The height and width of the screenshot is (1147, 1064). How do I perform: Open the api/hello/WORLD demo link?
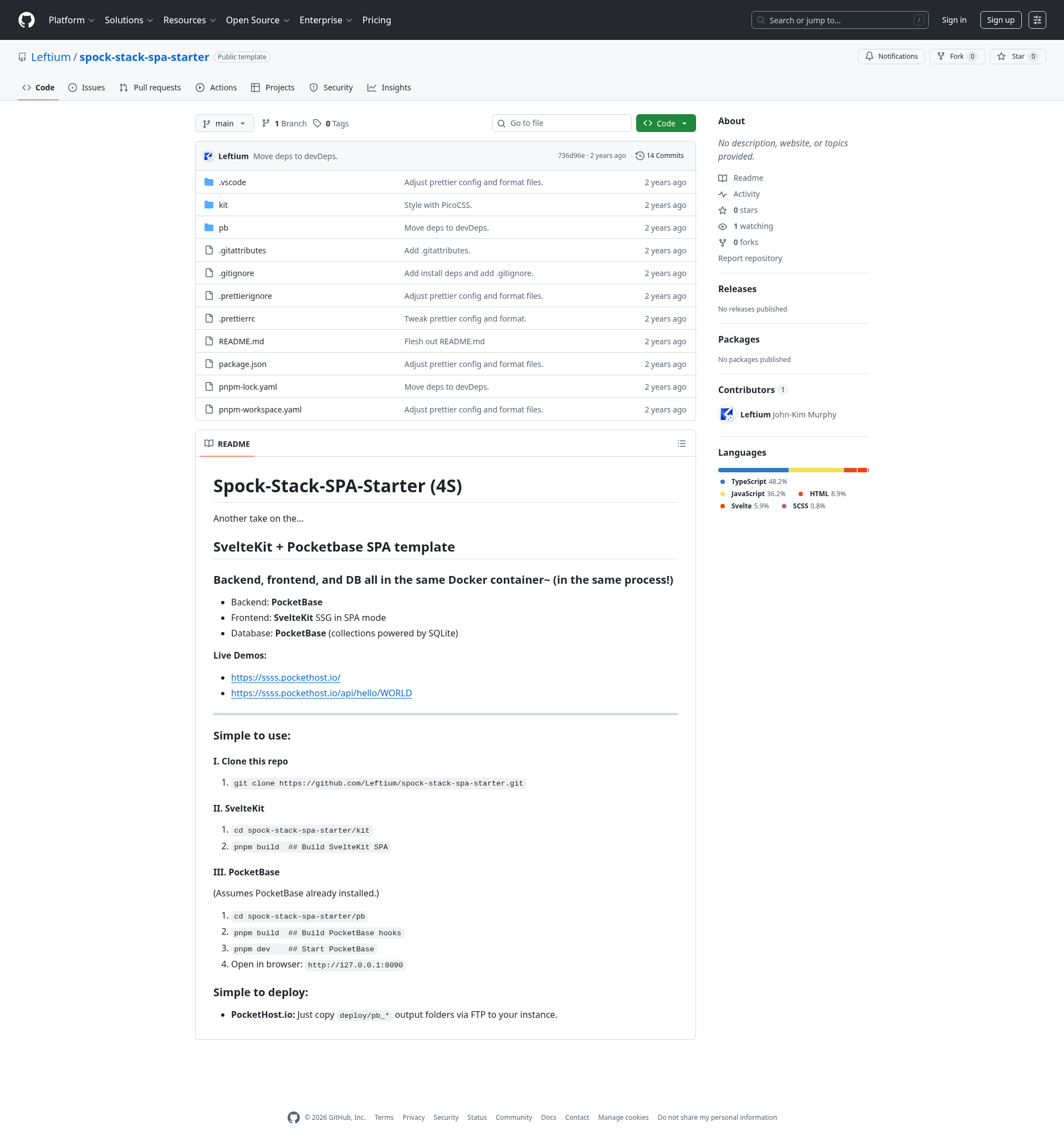(321, 693)
